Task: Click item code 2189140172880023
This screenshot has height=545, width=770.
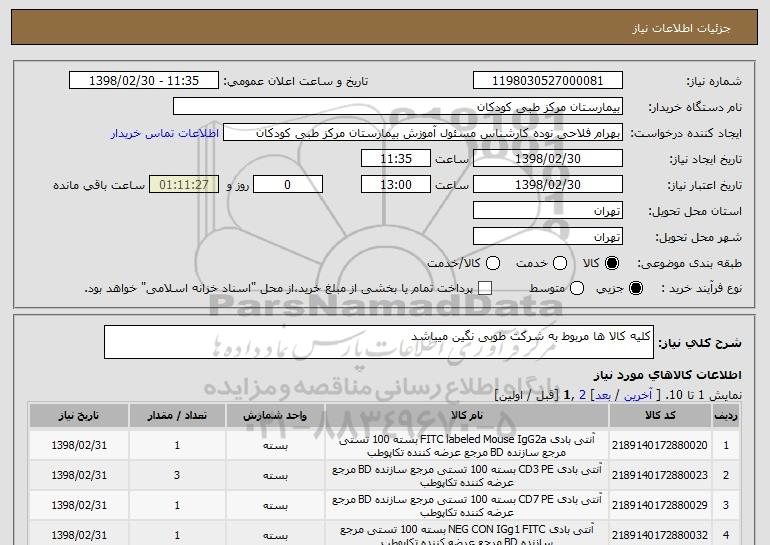Action: click(660, 475)
